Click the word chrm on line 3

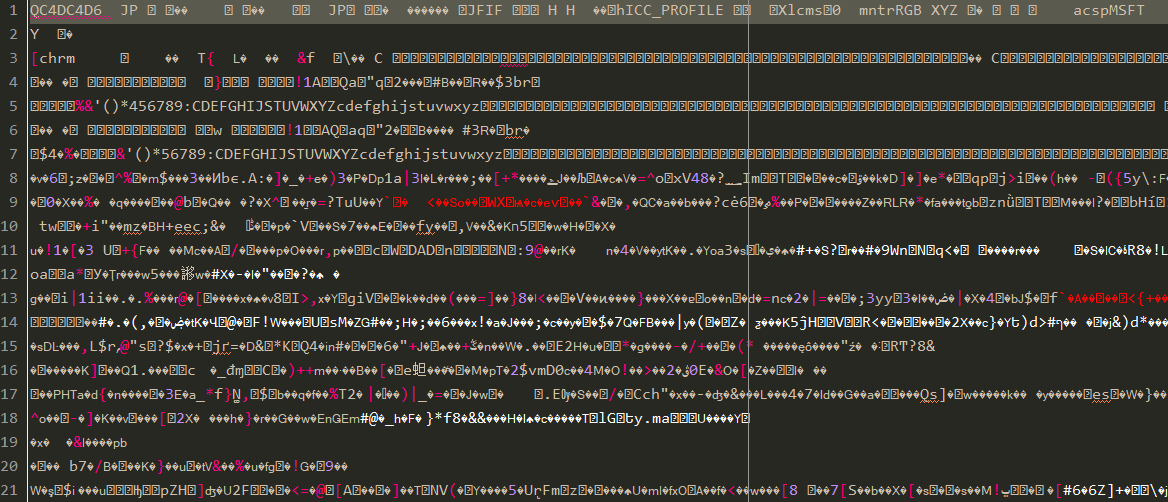click(x=58, y=58)
